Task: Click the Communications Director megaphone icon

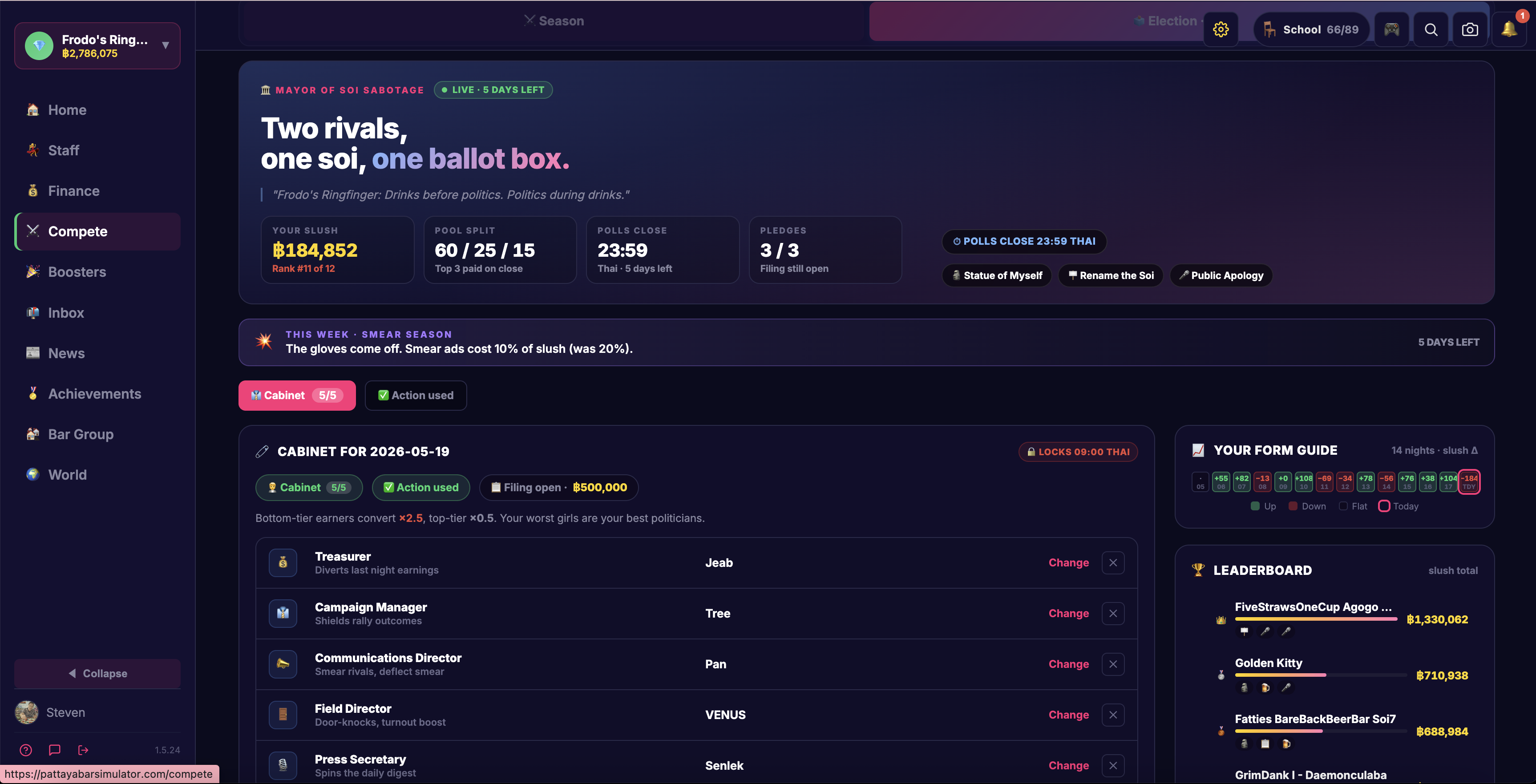Action: pos(283,664)
